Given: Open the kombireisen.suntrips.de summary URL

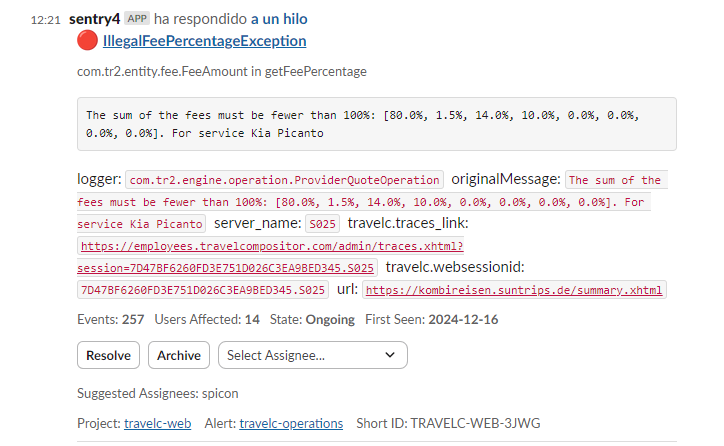Looking at the screenshot, I should coord(514,290).
